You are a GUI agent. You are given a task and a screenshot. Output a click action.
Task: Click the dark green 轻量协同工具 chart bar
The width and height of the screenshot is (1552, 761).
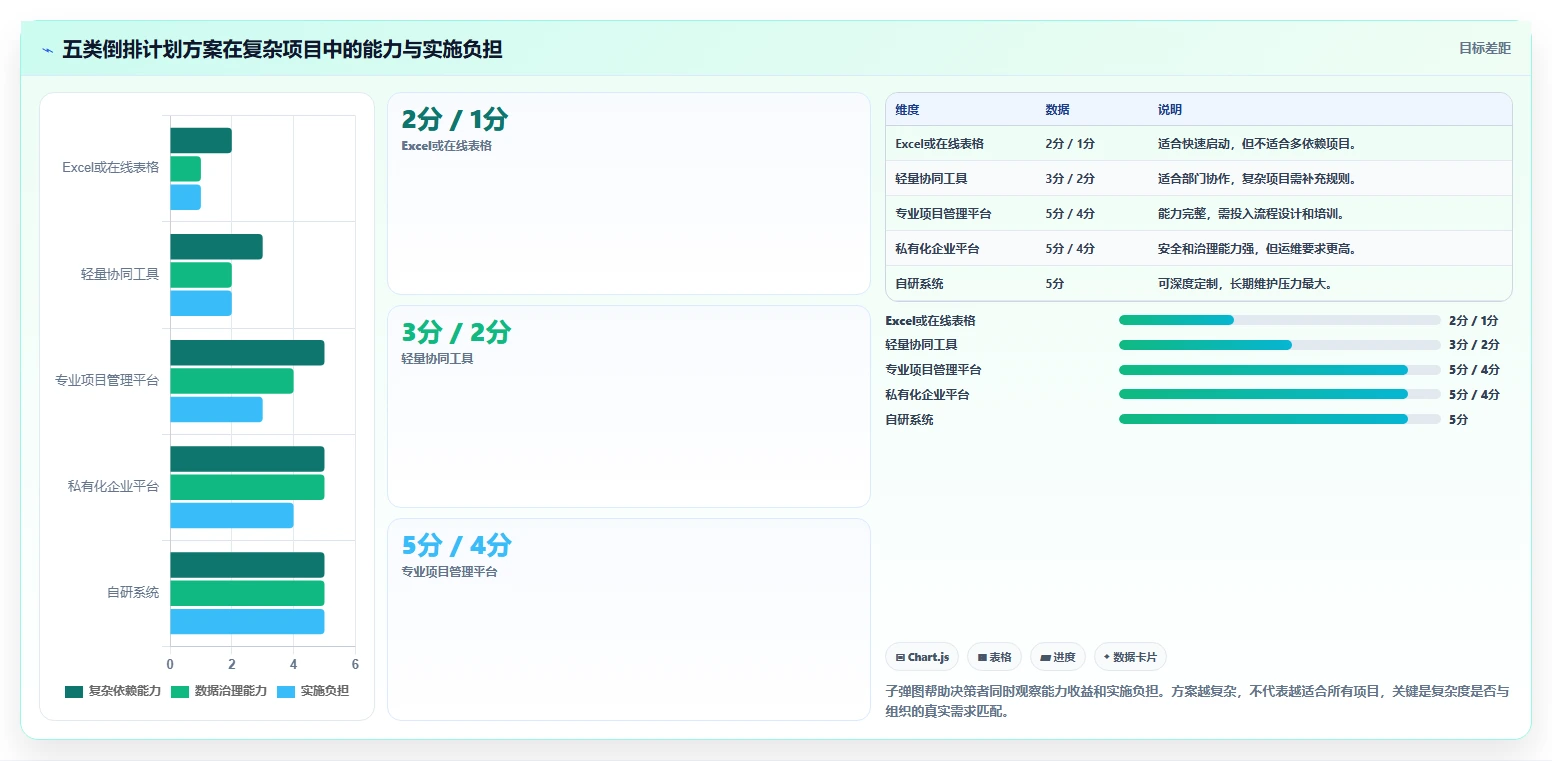216,247
